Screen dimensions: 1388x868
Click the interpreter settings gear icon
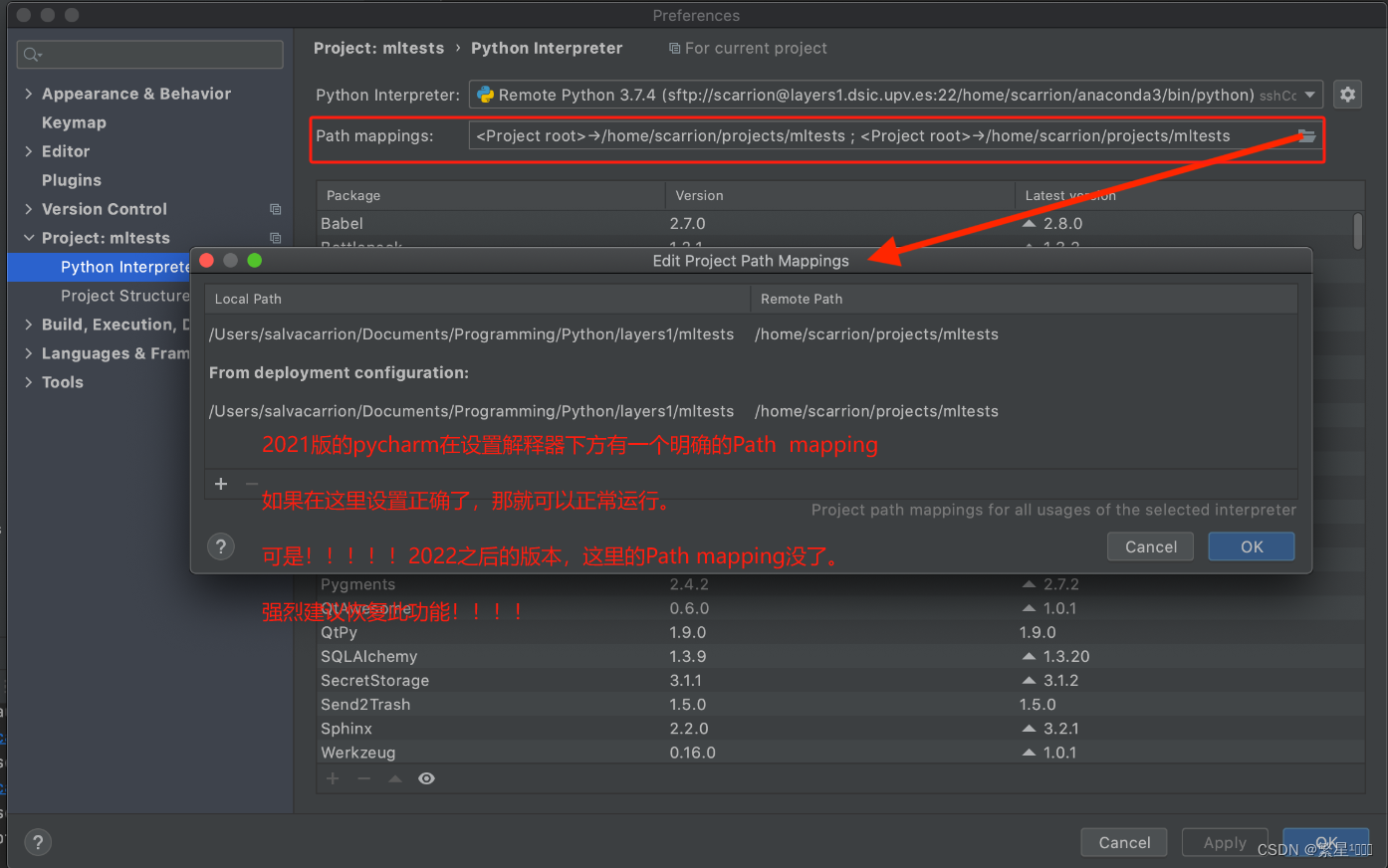1347,95
